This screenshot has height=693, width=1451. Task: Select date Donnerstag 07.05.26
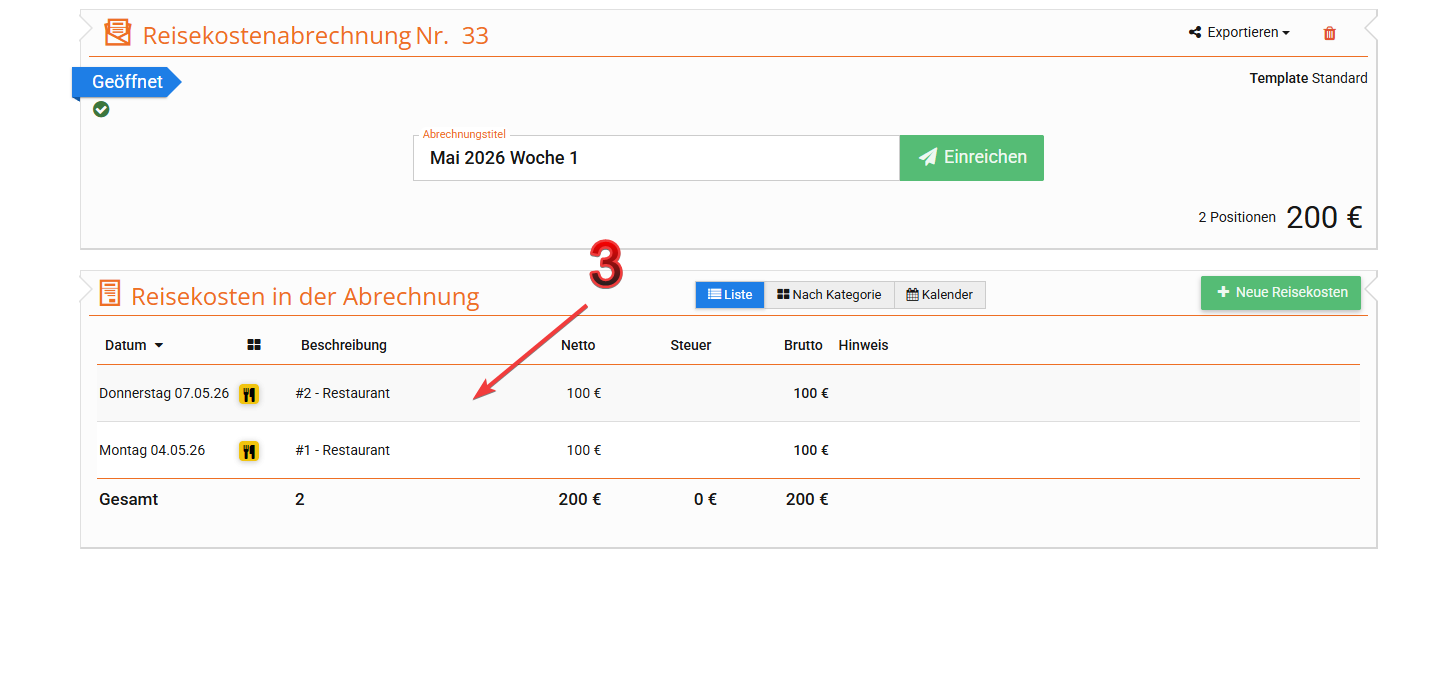pos(164,393)
